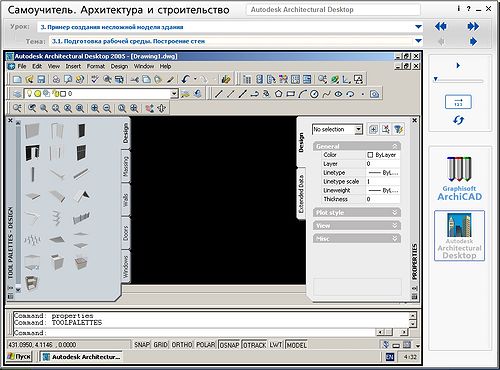Click the Пуск start button
Screen dimensions: 500x370
pos(19,356)
